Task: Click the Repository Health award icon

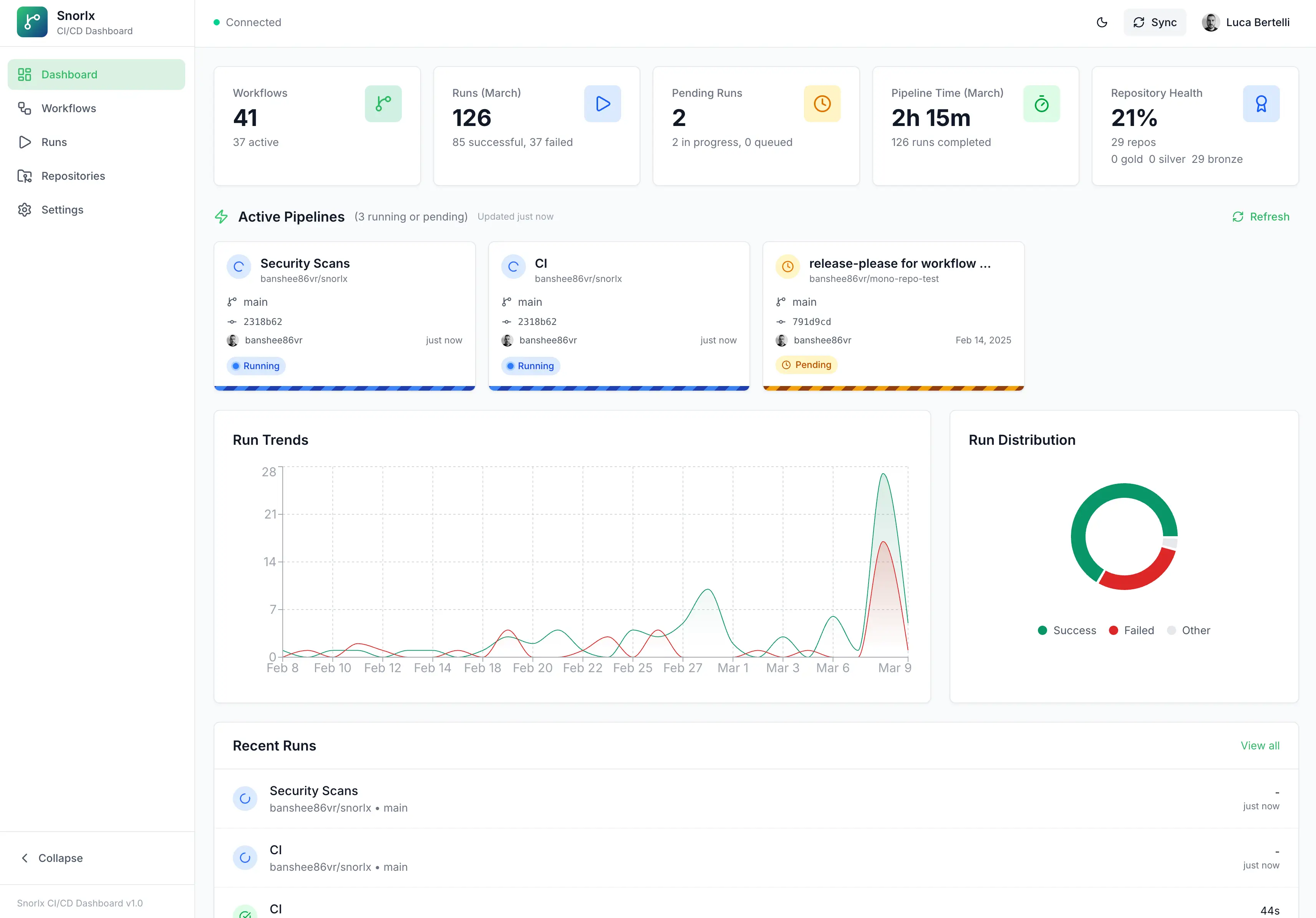Action: [1261, 104]
